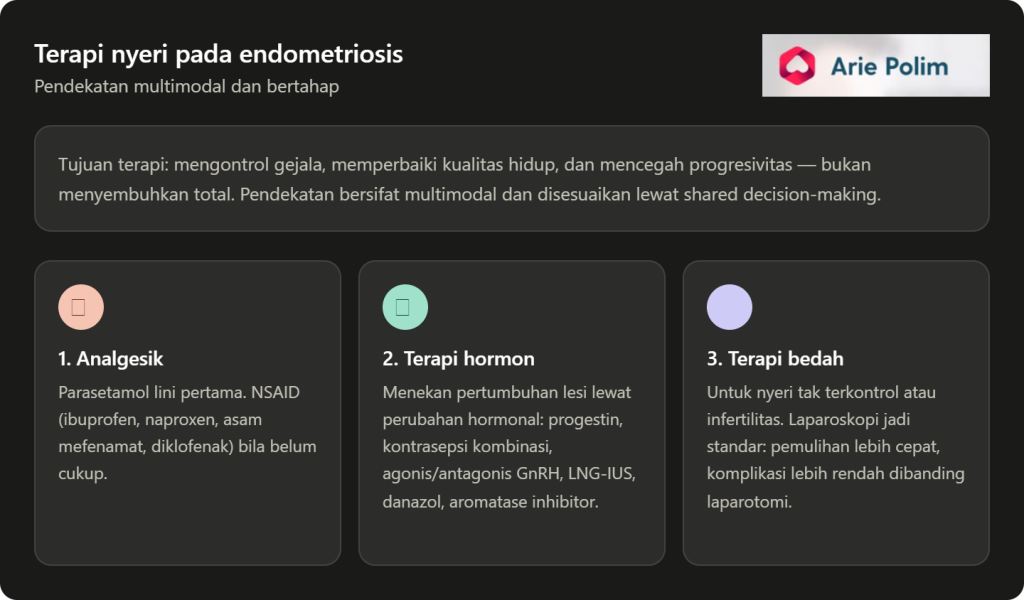The width and height of the screenshot is (1024, 600).
Task: Click the Arie Polim logo banner
Action: [x=876, y=65]
